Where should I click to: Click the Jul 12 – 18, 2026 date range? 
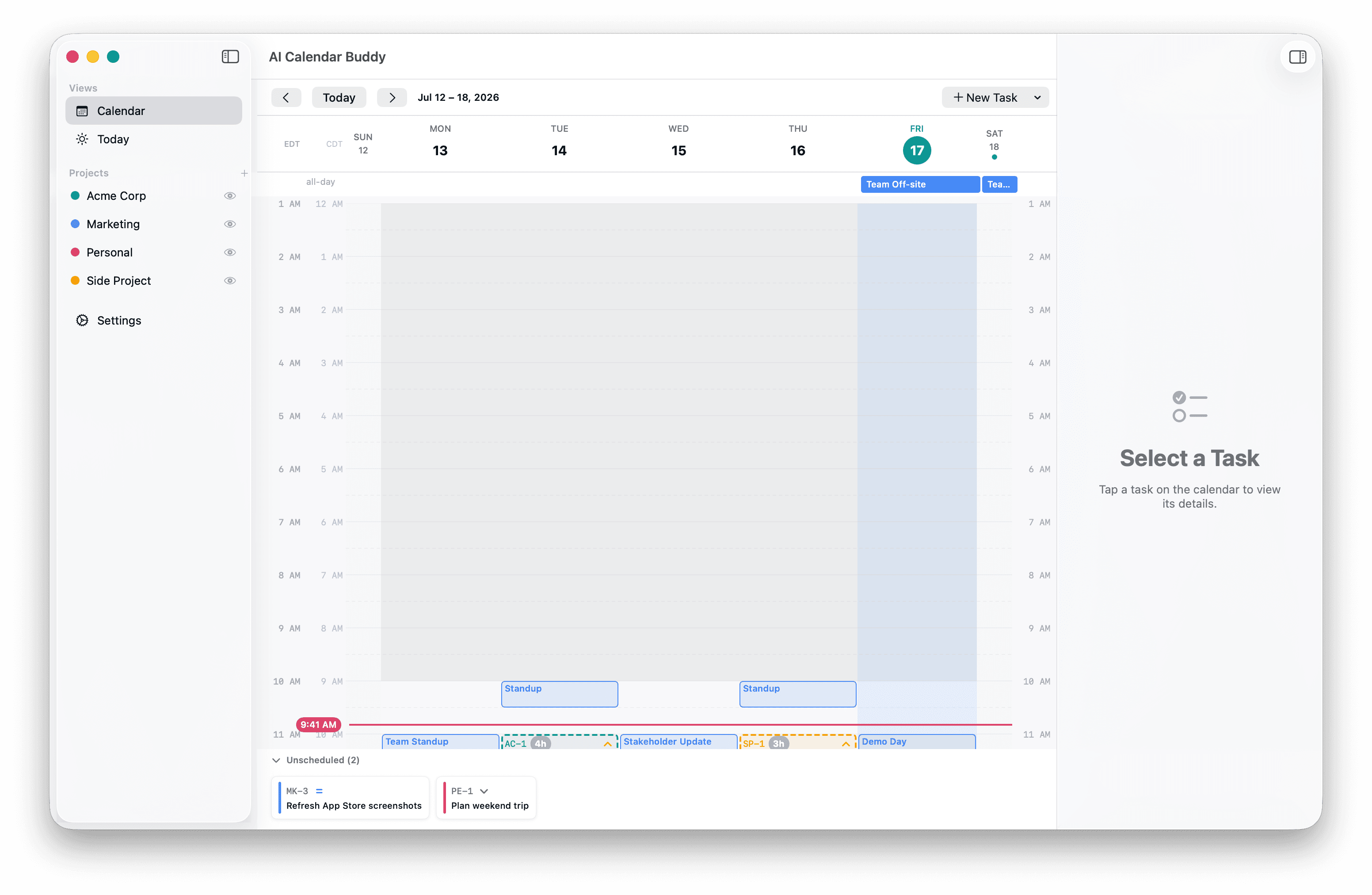(x=458, y=97)
